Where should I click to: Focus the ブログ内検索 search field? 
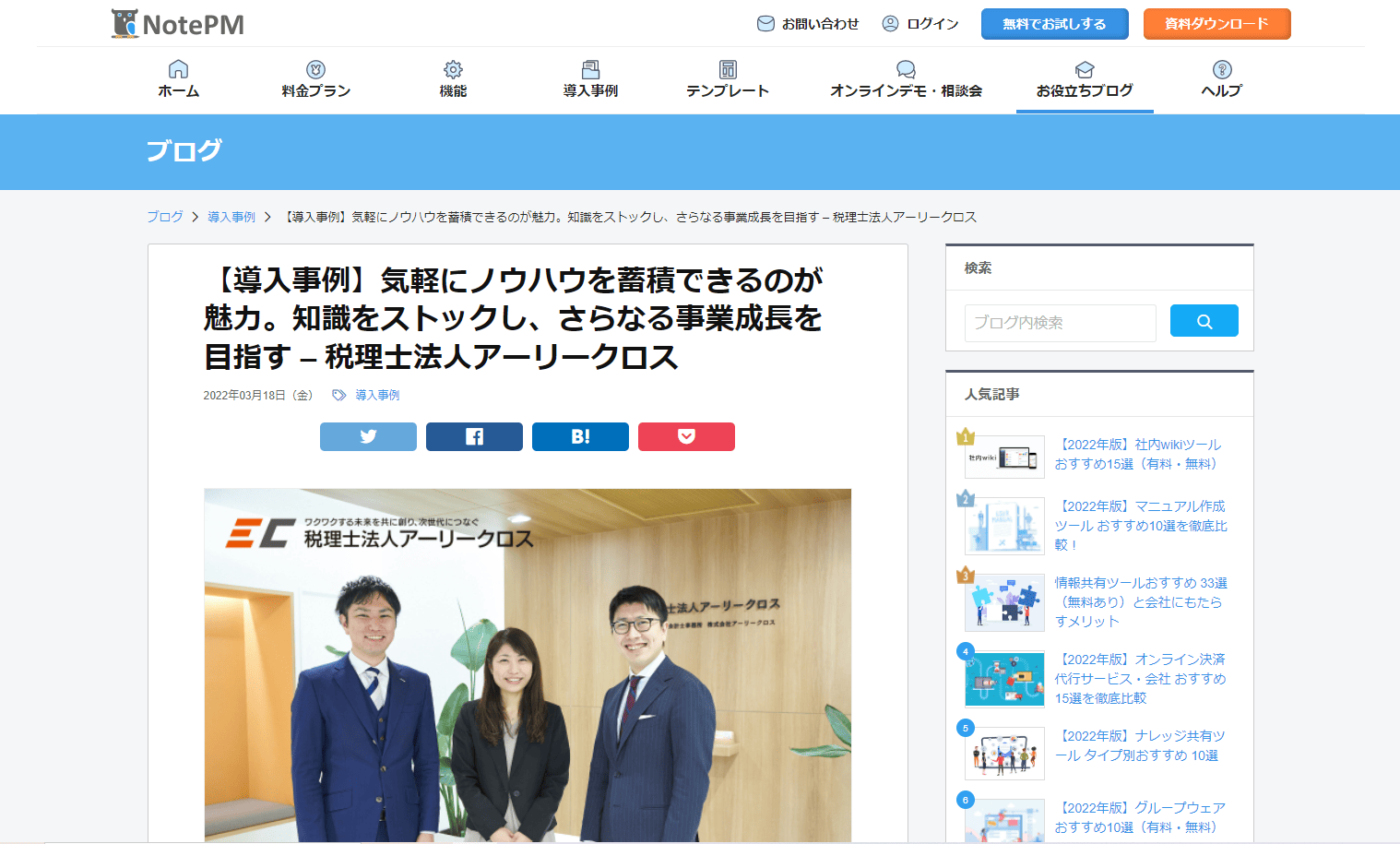[1061, 323]
